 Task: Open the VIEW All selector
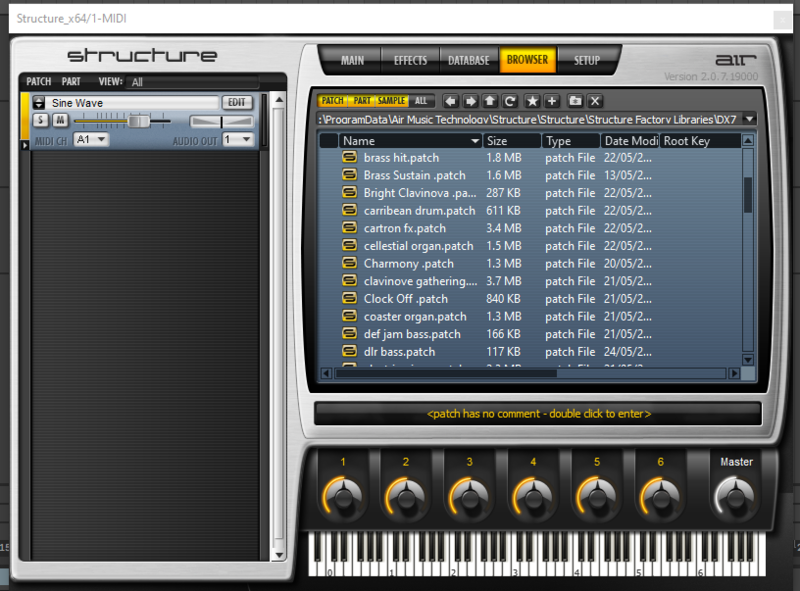click(x=193, y=82)
